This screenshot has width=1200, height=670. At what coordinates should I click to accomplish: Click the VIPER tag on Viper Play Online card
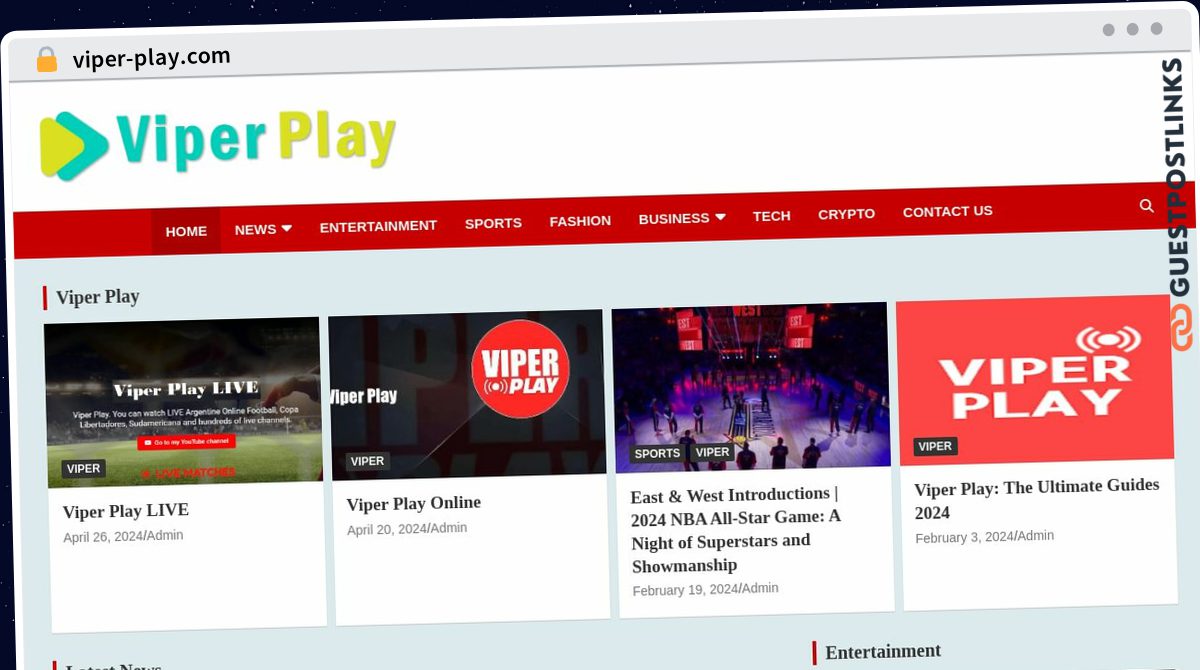[368, 461]
